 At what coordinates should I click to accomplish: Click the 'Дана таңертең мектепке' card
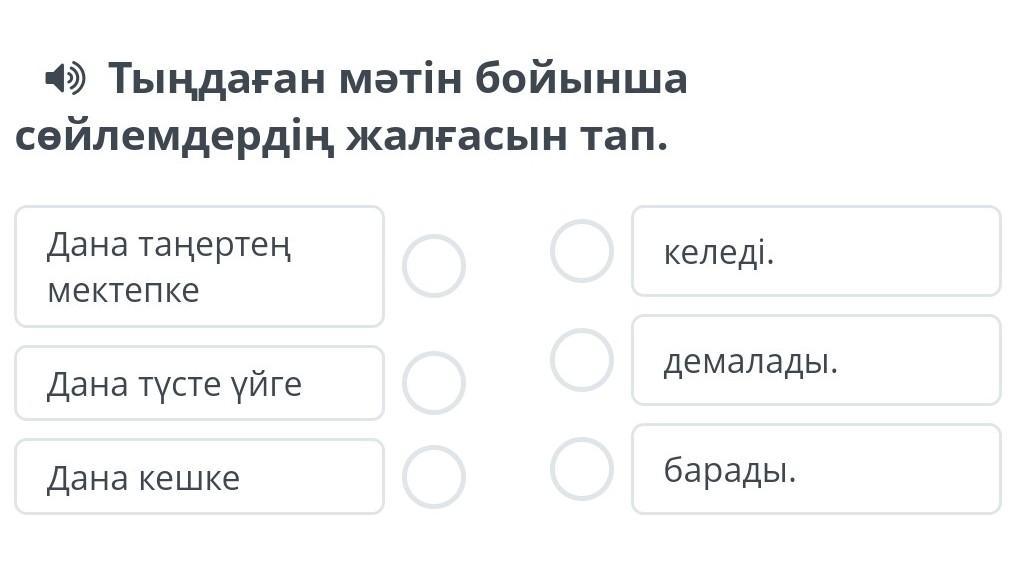click(x=199, y=266)
